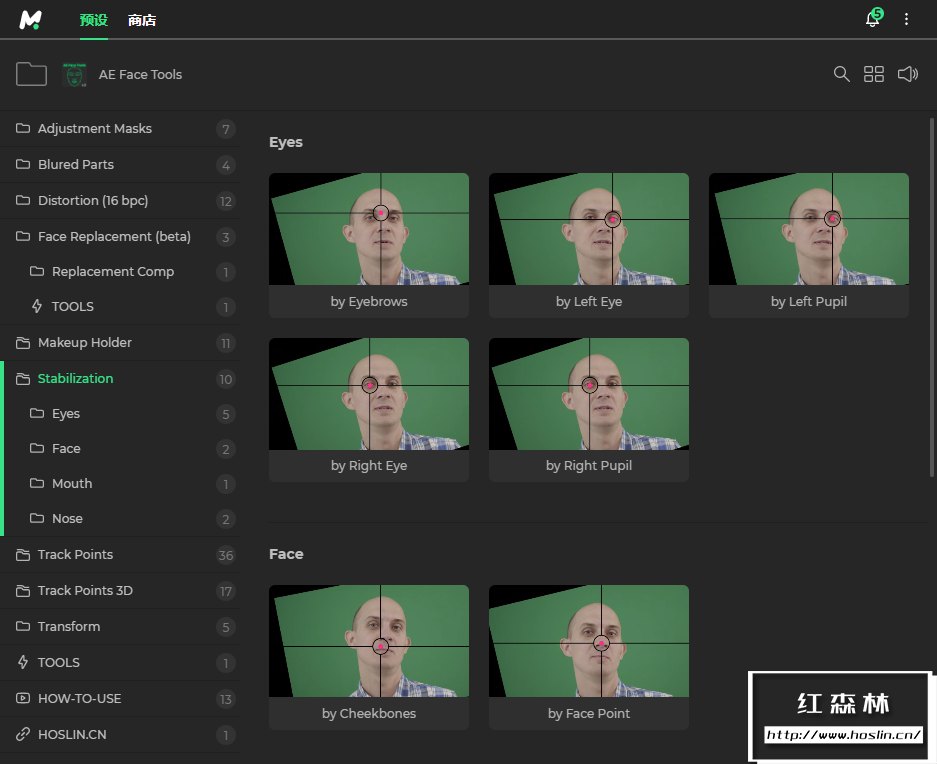Expand the Makeup Holder folder
The height and width of the screenshot is (764, 937).
point(120,343)
